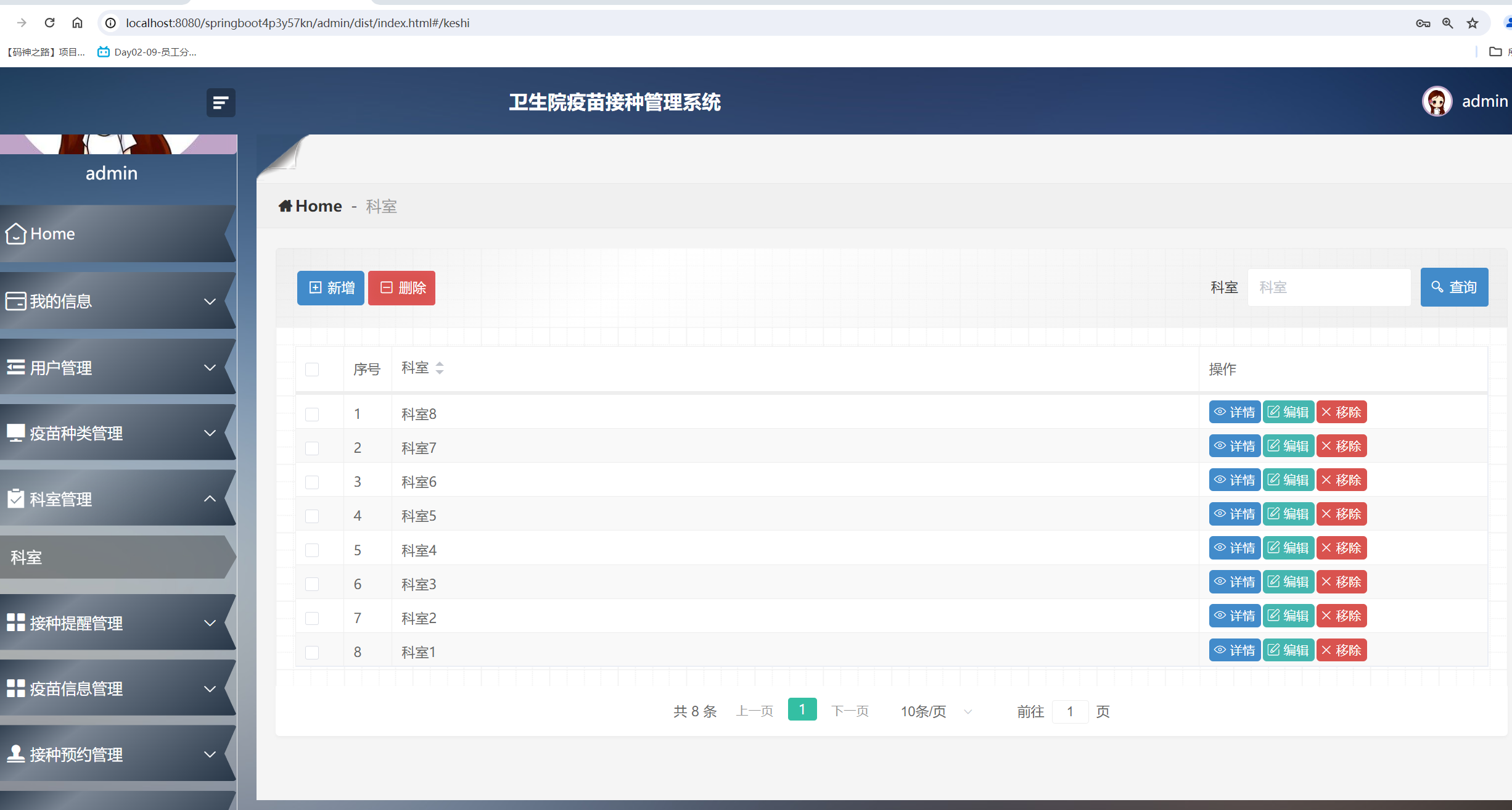Image resolution: width=1512 pixels, height=810 pixels.
Task: Click 移除 for 科室1 row
Action: pos(1341,650)
